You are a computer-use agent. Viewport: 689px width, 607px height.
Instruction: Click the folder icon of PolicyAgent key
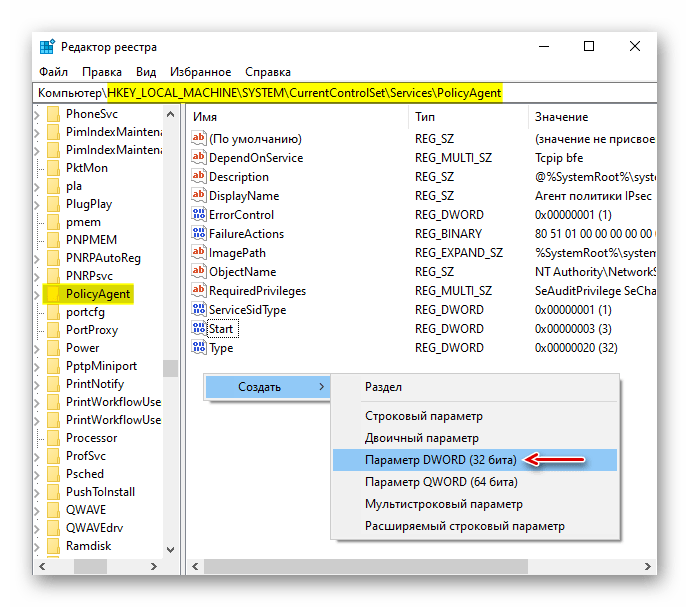coord(53,294)
